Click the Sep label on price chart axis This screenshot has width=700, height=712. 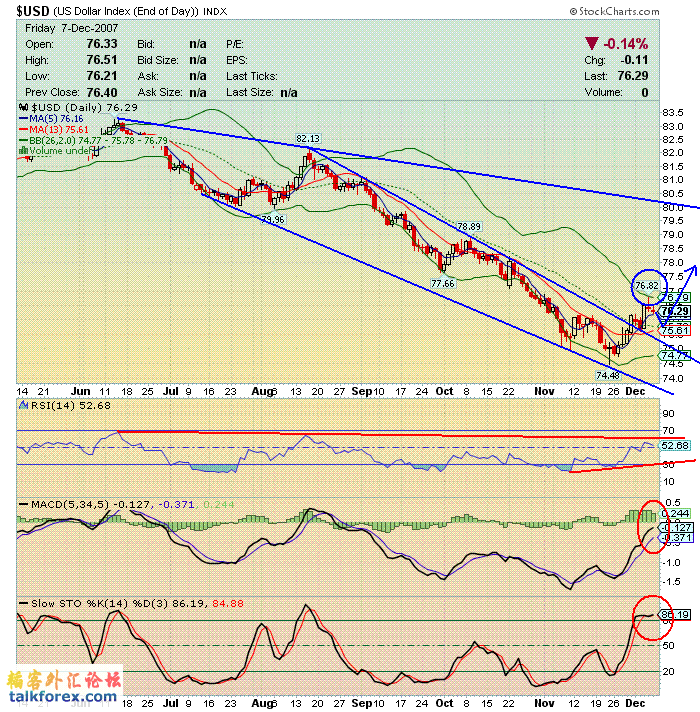tap(362, 391)
